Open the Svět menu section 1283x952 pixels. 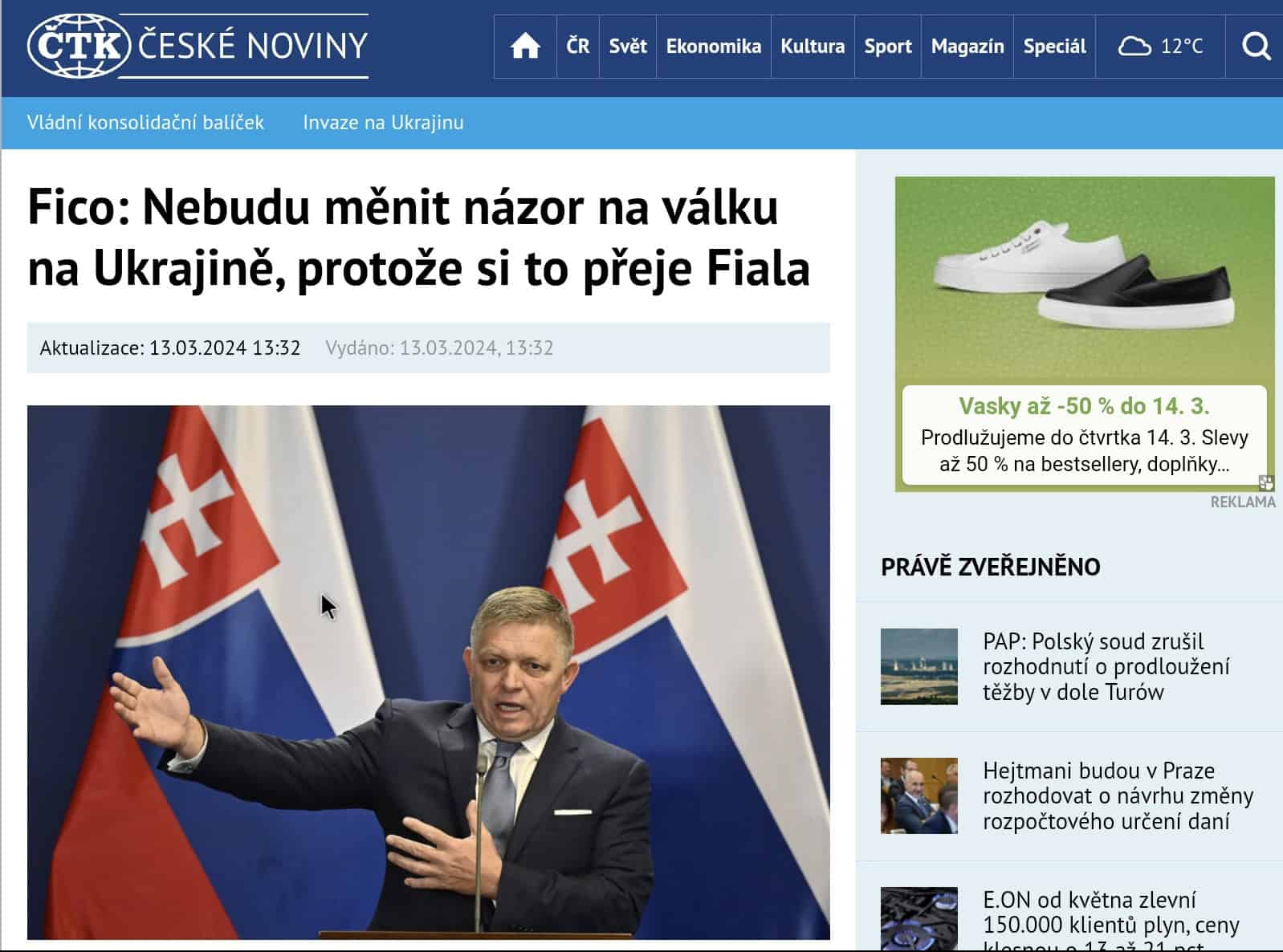point(628,46)
